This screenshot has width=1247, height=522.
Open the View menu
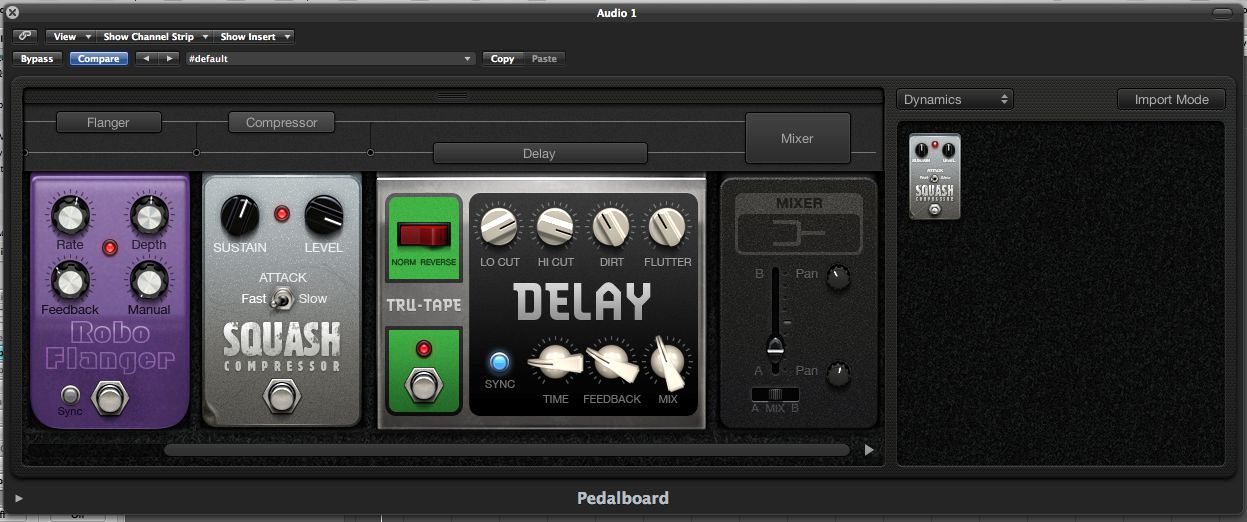pyautogui.click(x=70, y=37)
